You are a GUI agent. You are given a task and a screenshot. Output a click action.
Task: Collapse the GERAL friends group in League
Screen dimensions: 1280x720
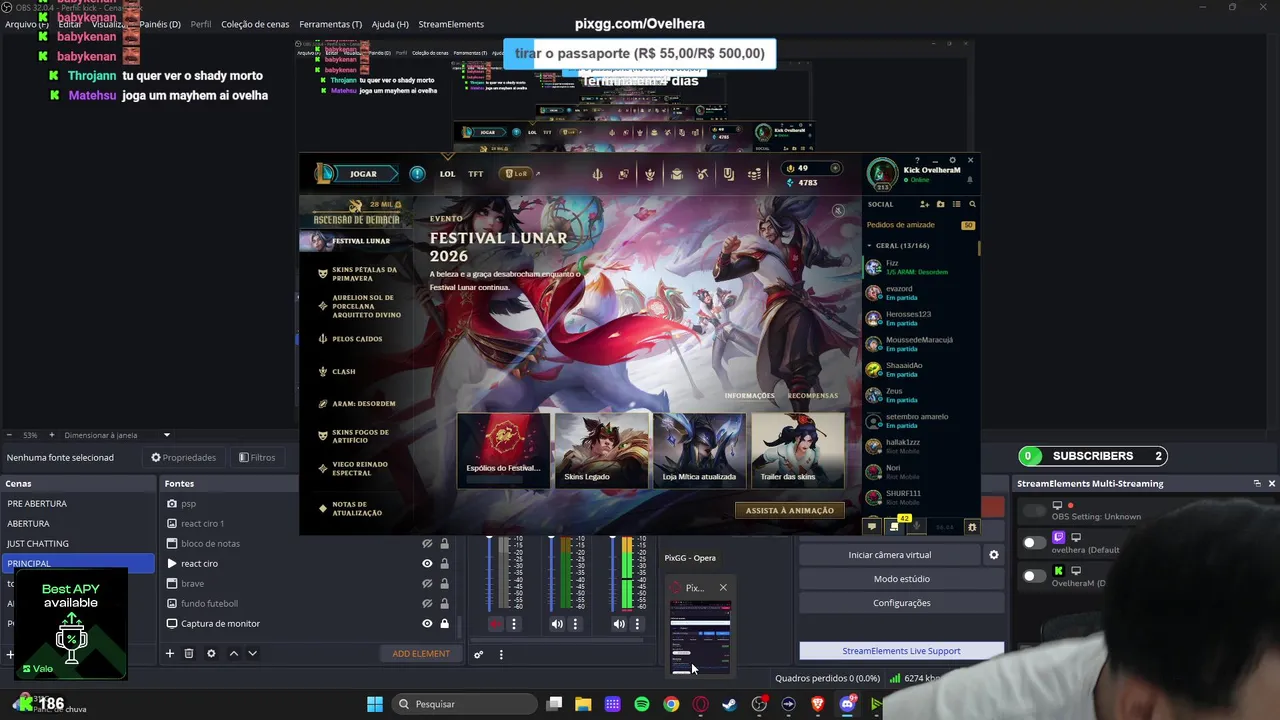coord(869,245)
